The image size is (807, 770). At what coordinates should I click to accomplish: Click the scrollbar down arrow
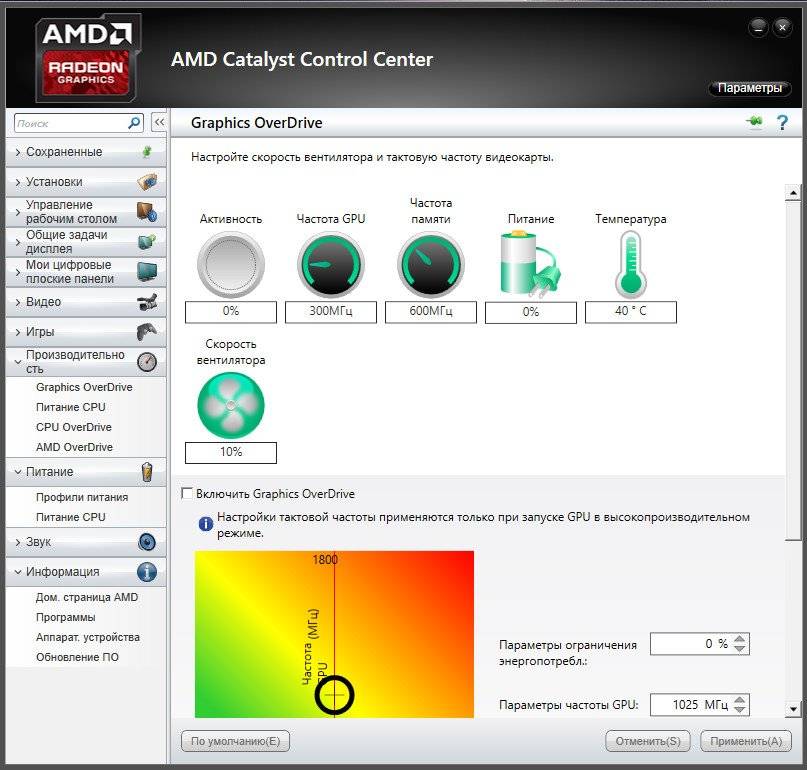pyautogui.click(x=793, y=709)
